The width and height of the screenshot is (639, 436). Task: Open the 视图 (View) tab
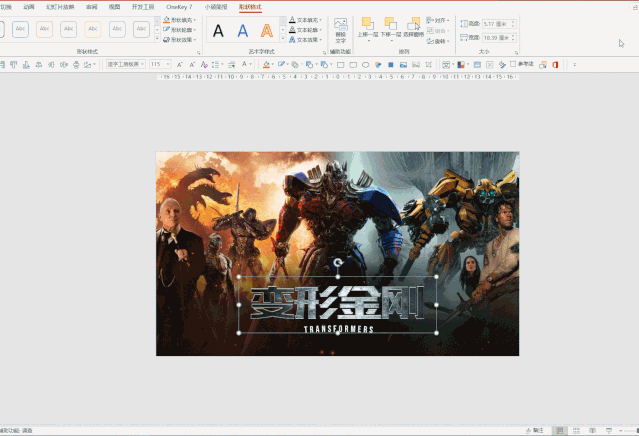pos(114,6)
